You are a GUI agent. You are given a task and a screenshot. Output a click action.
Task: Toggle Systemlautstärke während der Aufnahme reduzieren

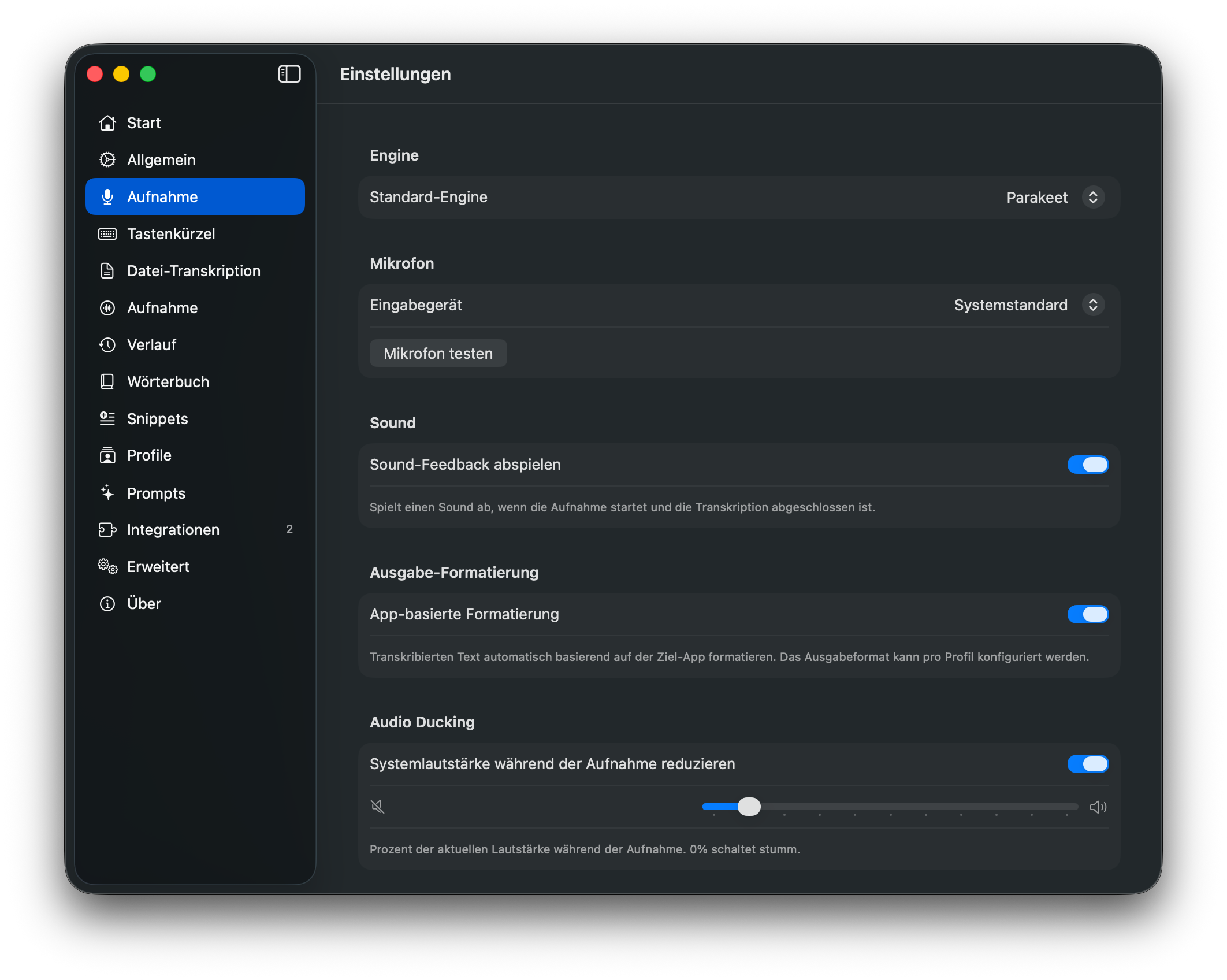1088,764
